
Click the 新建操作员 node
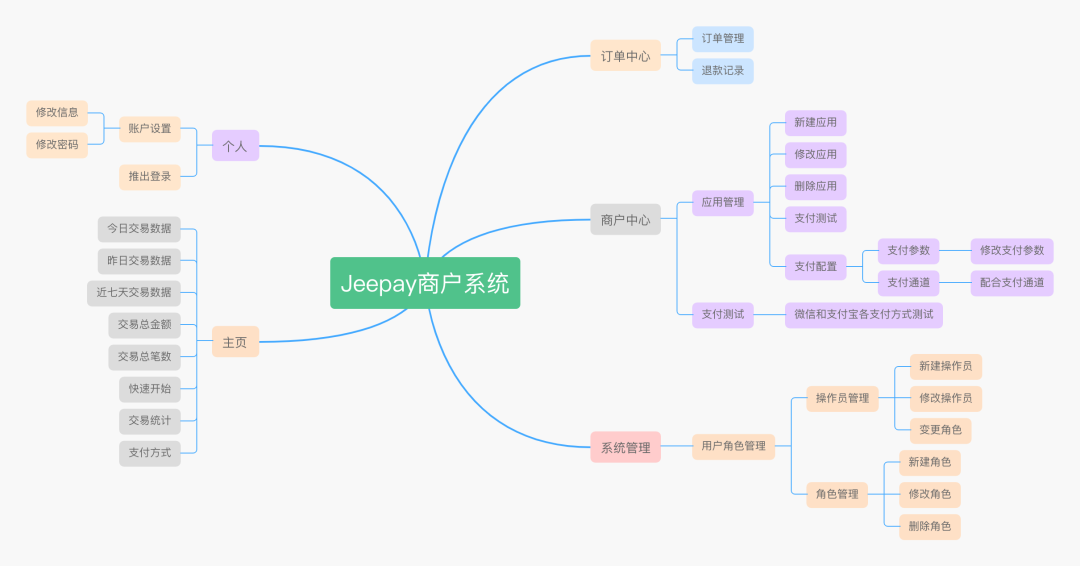[946, 366]
